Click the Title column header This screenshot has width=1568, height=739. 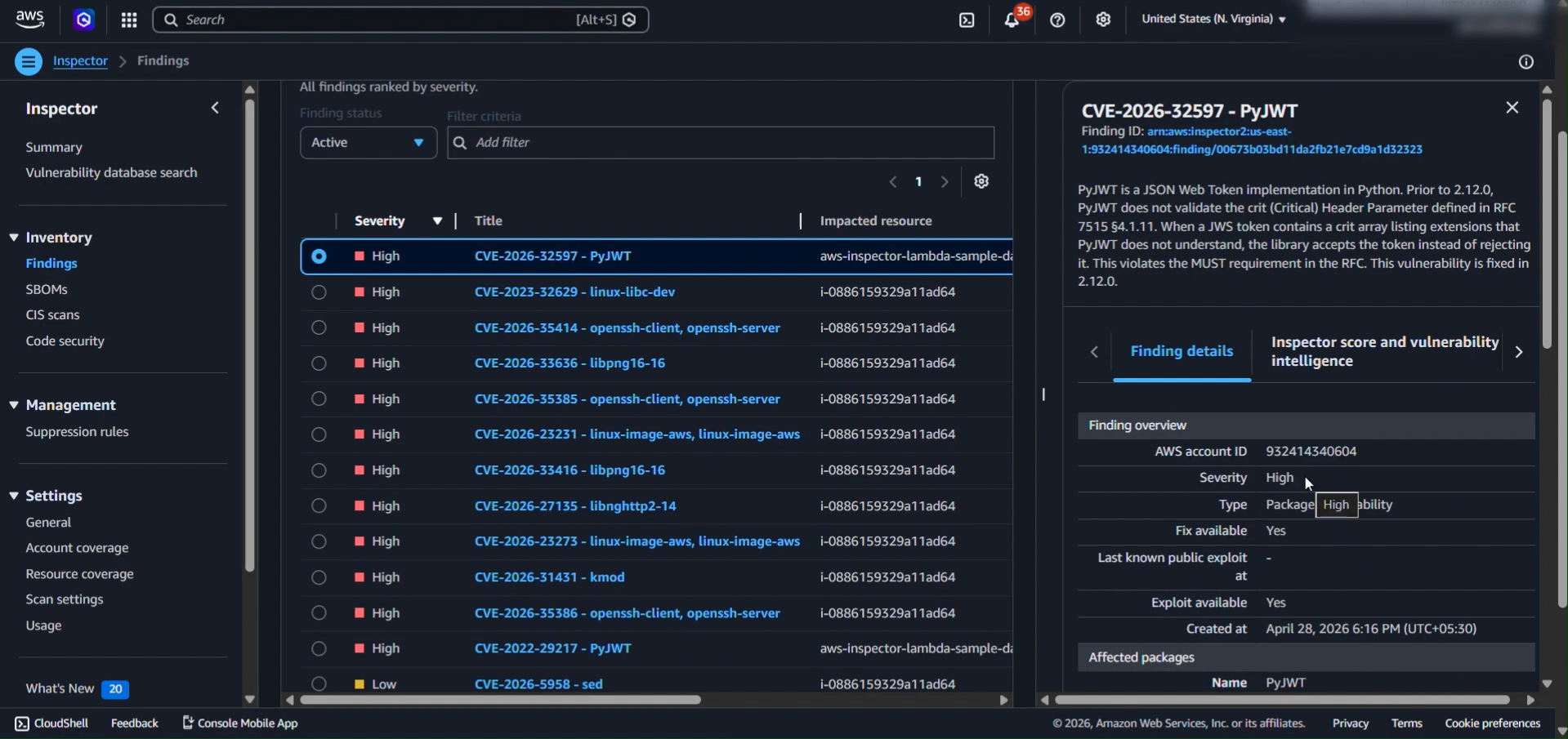click(489, 221)
